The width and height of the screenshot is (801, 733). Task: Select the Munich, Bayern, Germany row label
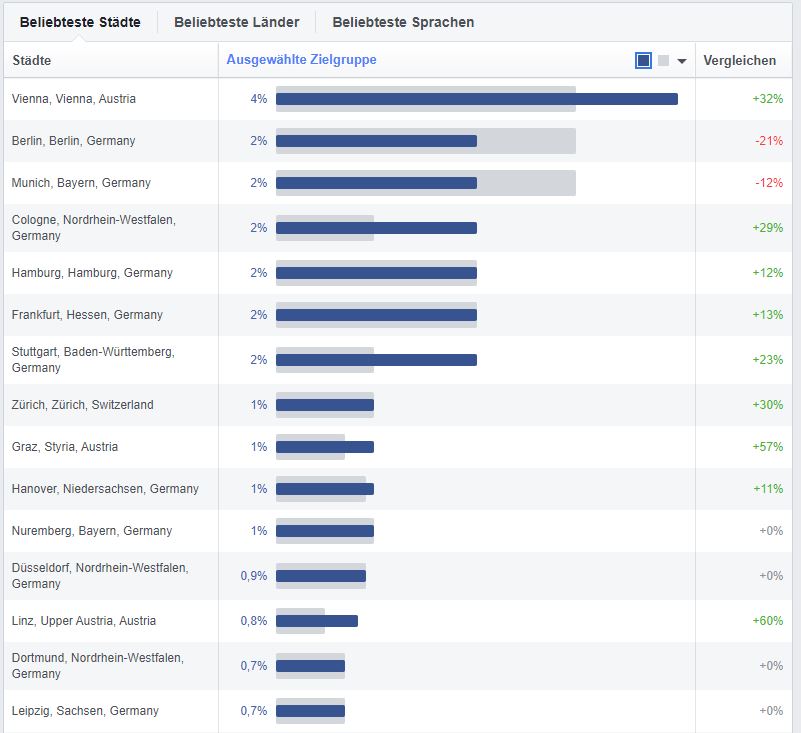point(81,182)
